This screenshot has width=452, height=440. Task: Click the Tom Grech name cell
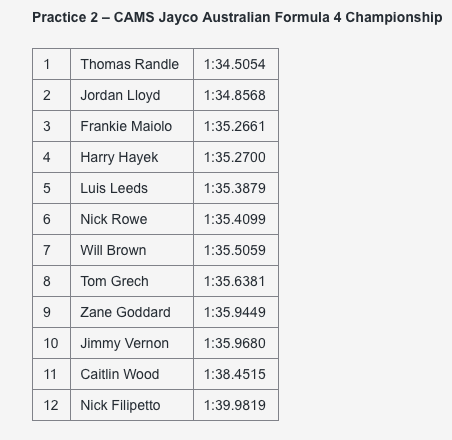click(x=132, y=281)
